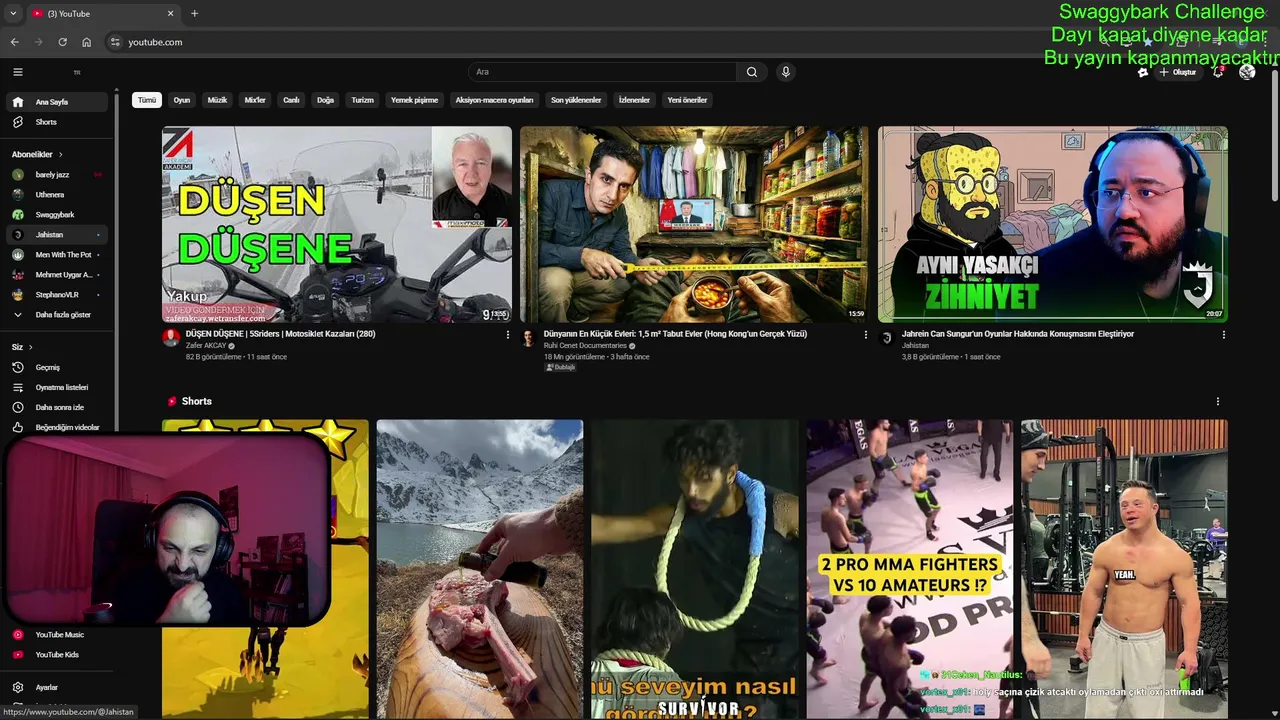
Task: Click the YouTube Ara search field
Action: 603,72
